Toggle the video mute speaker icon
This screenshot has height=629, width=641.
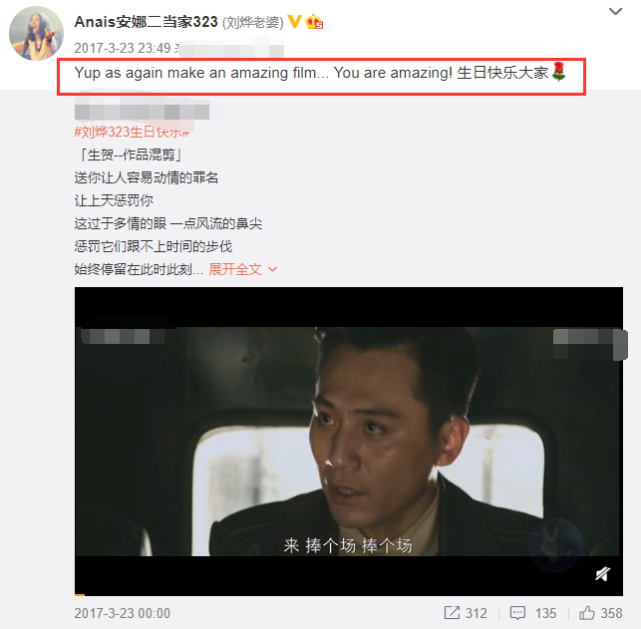coord(603,574)
